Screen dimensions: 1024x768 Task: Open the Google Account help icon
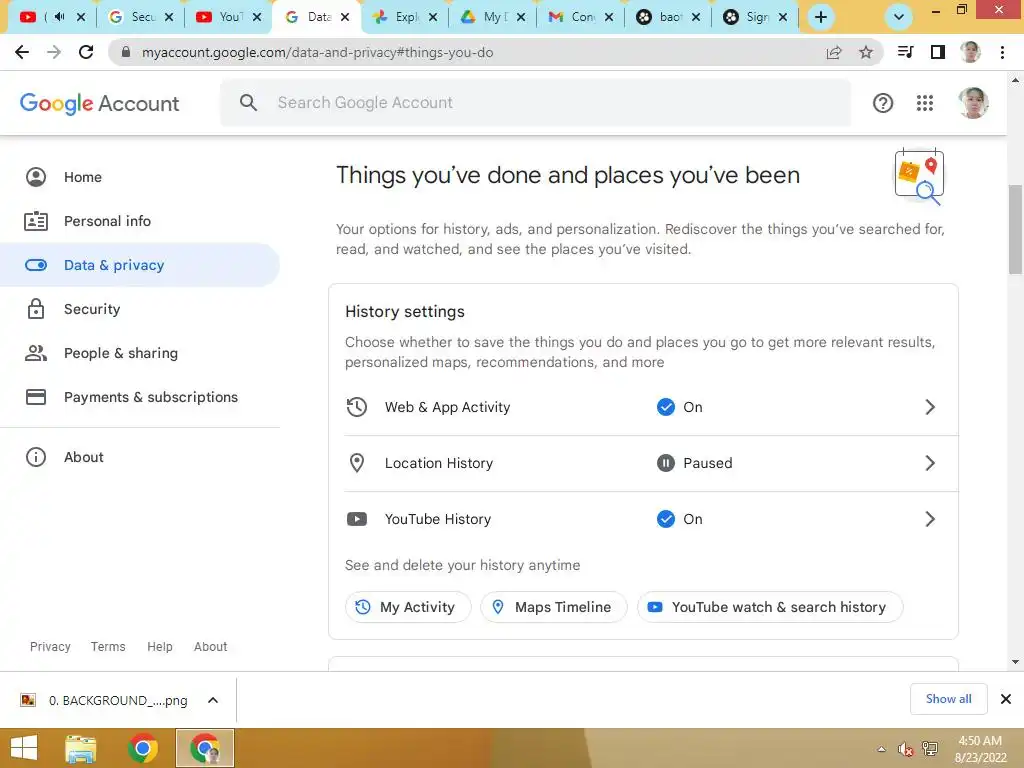pyautogui.click(x=882, y=103)
